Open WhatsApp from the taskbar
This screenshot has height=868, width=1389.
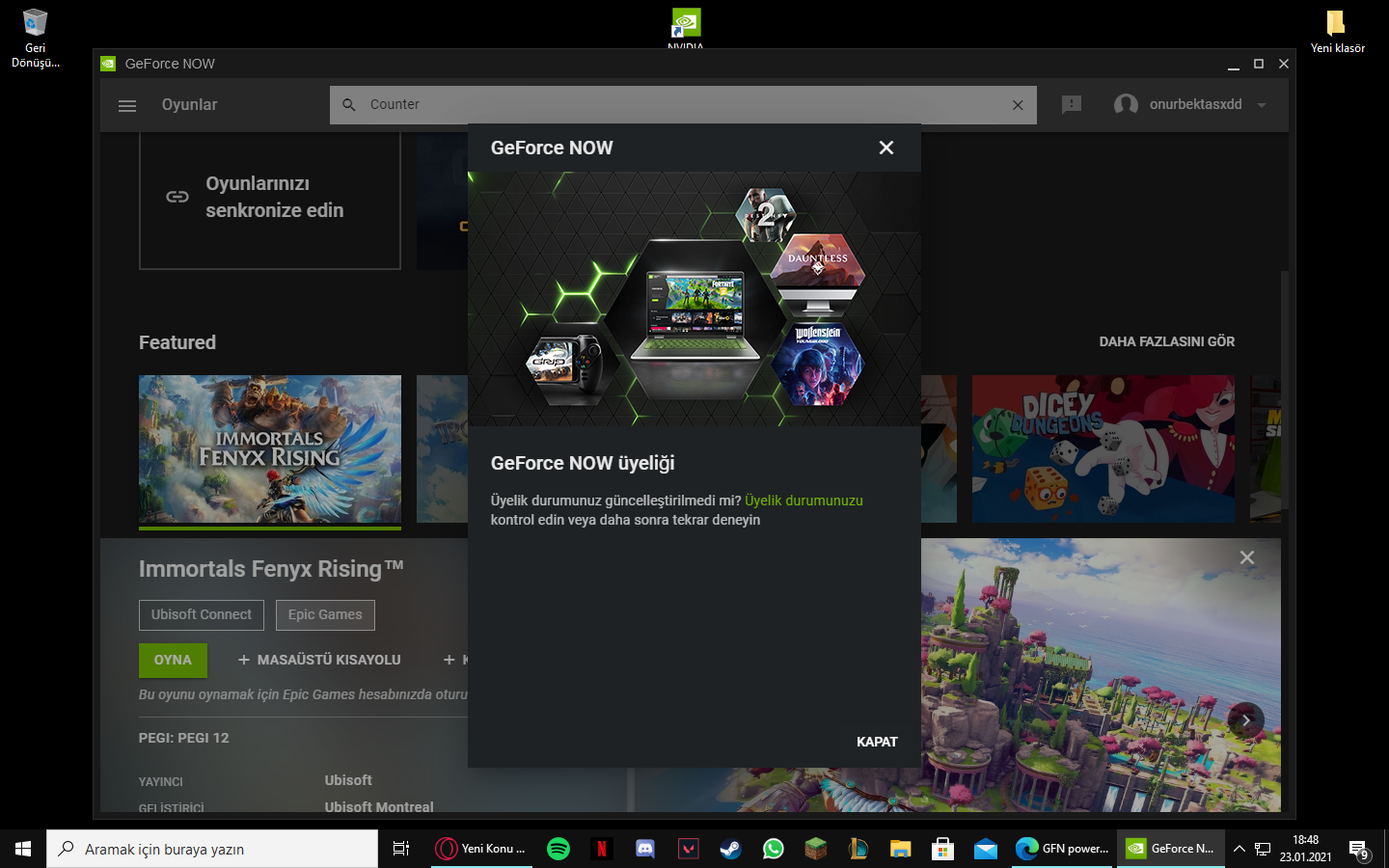(774, 849)
